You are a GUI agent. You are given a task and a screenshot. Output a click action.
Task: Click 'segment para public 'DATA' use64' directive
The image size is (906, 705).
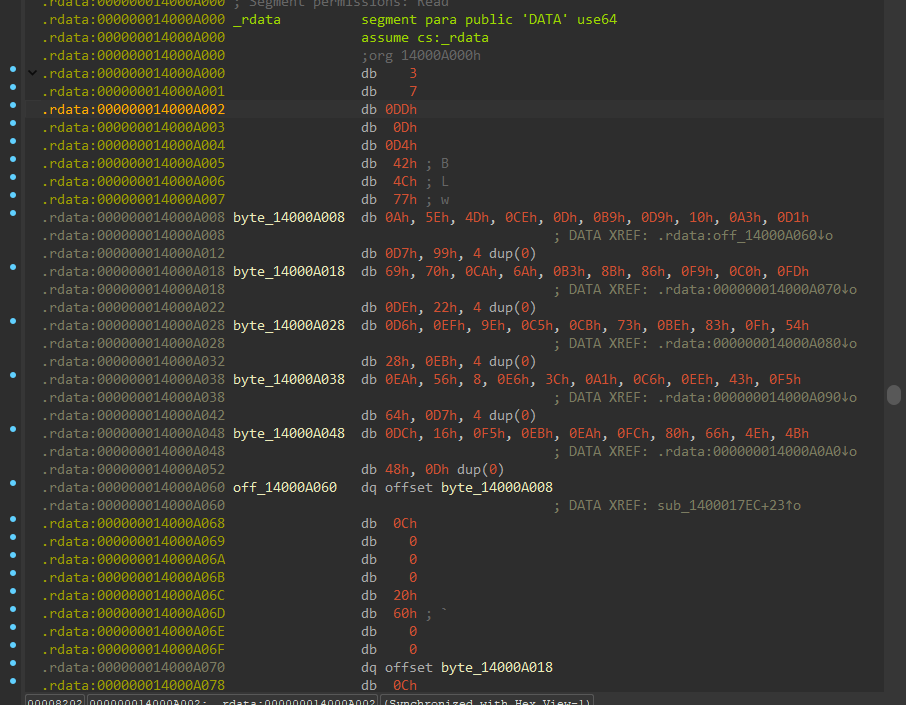tap(489, 20)
